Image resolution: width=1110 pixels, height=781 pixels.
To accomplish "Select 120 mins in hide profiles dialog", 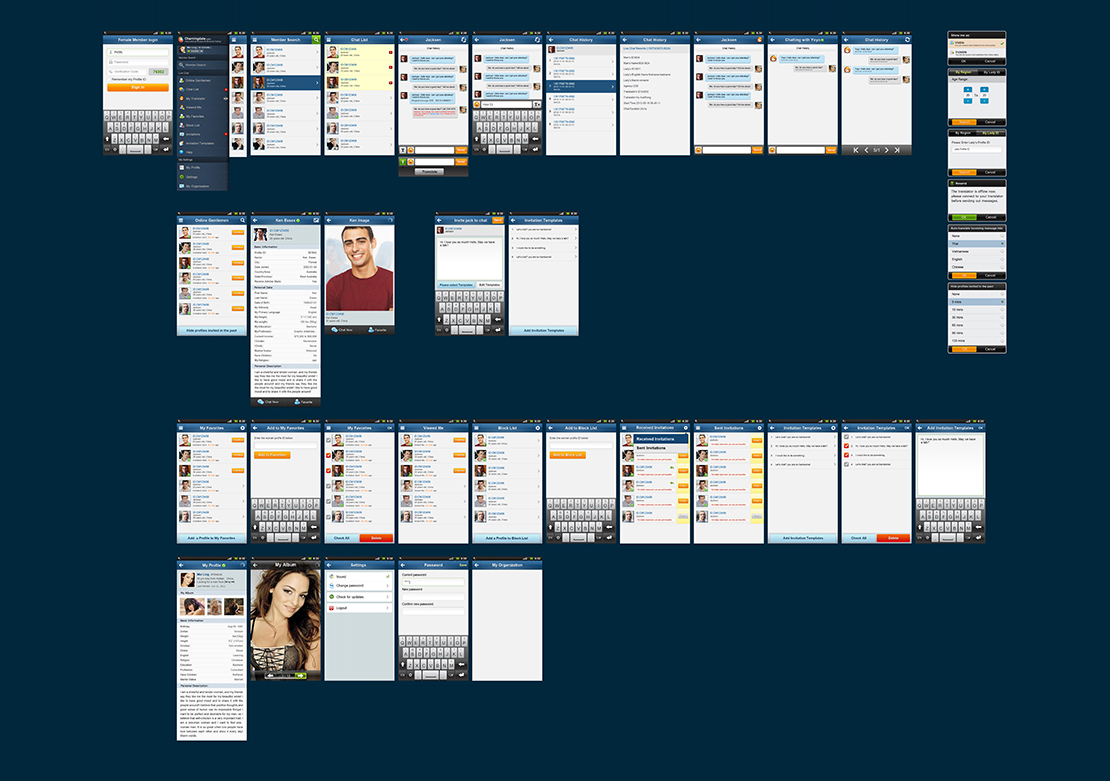I will click(x=977, y=341).
